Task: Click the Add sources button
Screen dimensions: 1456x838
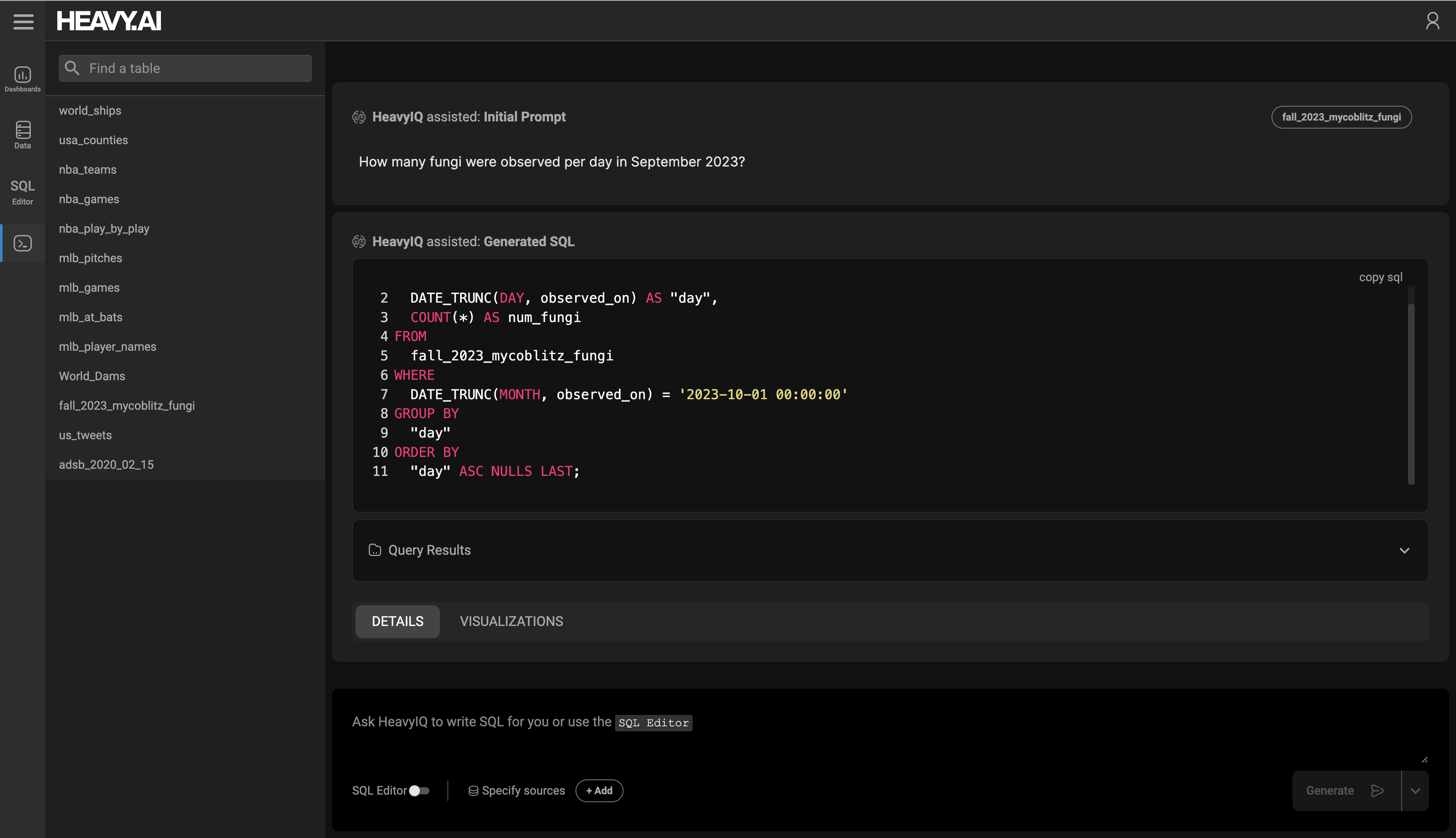Action: coord(599,790)
